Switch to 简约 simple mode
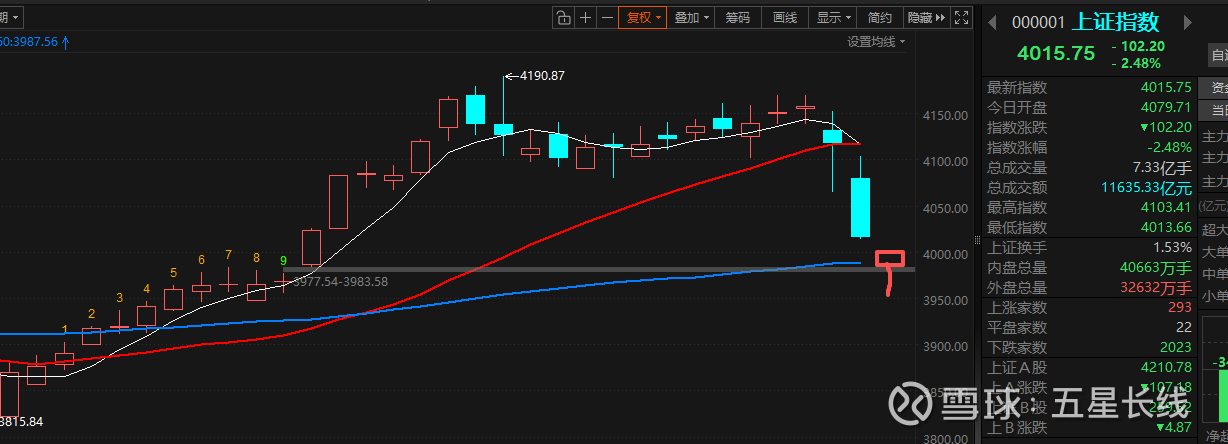 coord(880,17)
